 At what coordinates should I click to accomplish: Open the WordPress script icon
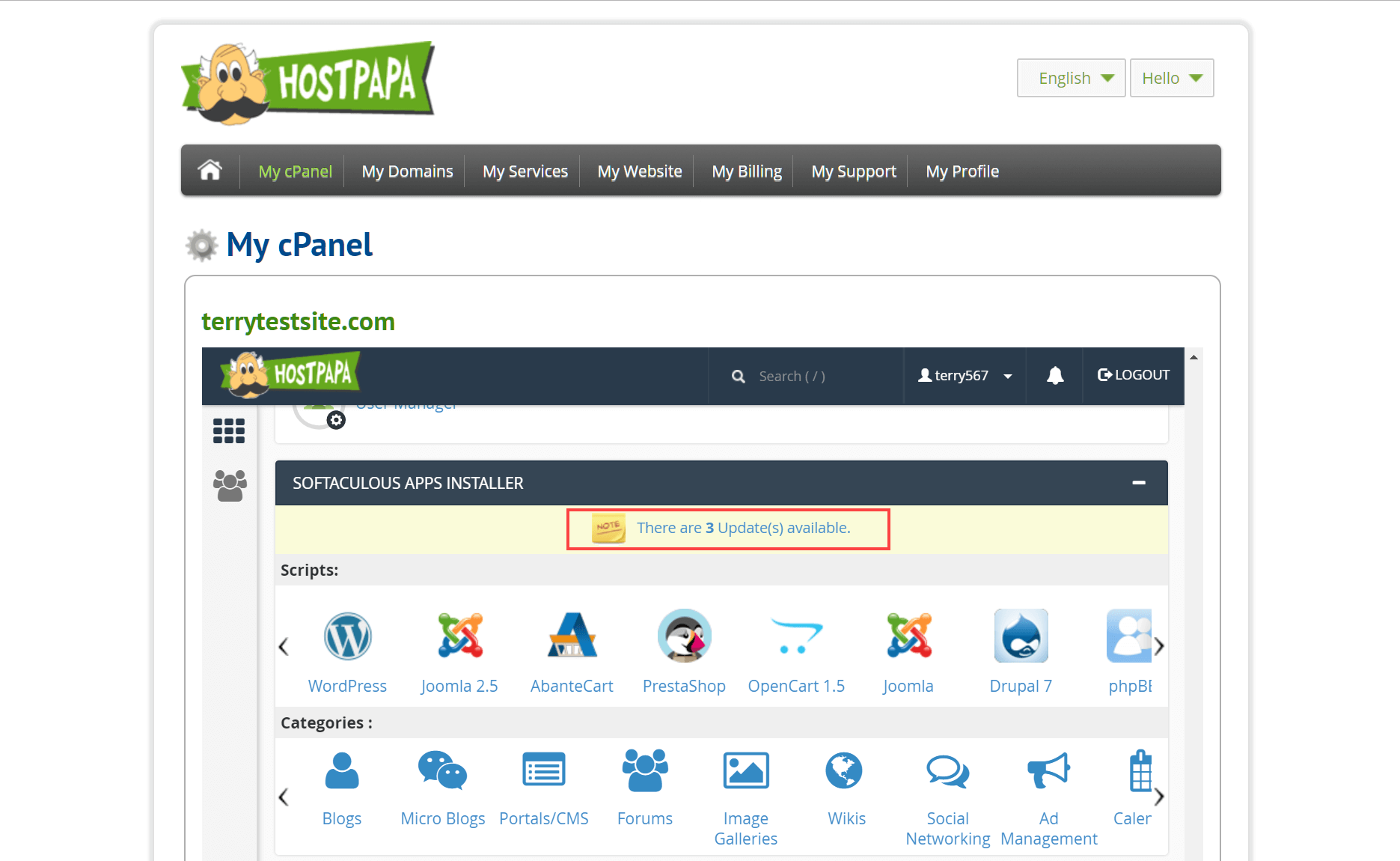(x=348, y=636)
